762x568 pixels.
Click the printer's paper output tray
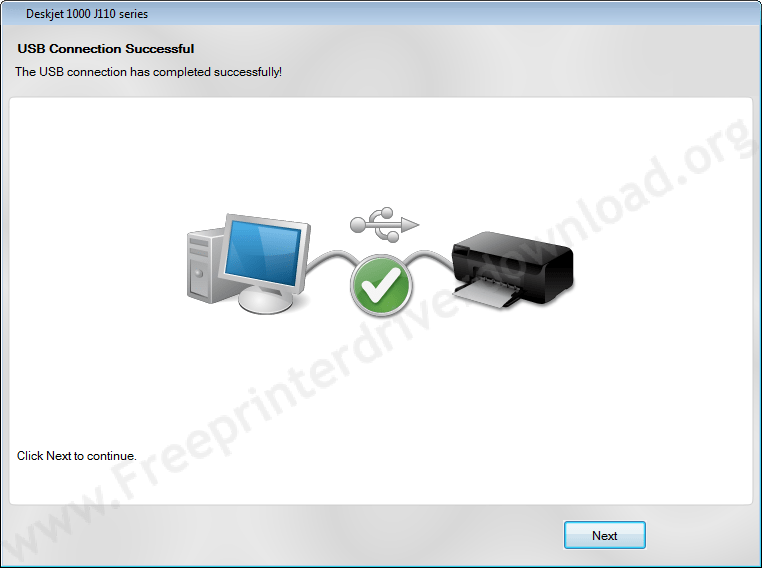(x=486, y=294)
